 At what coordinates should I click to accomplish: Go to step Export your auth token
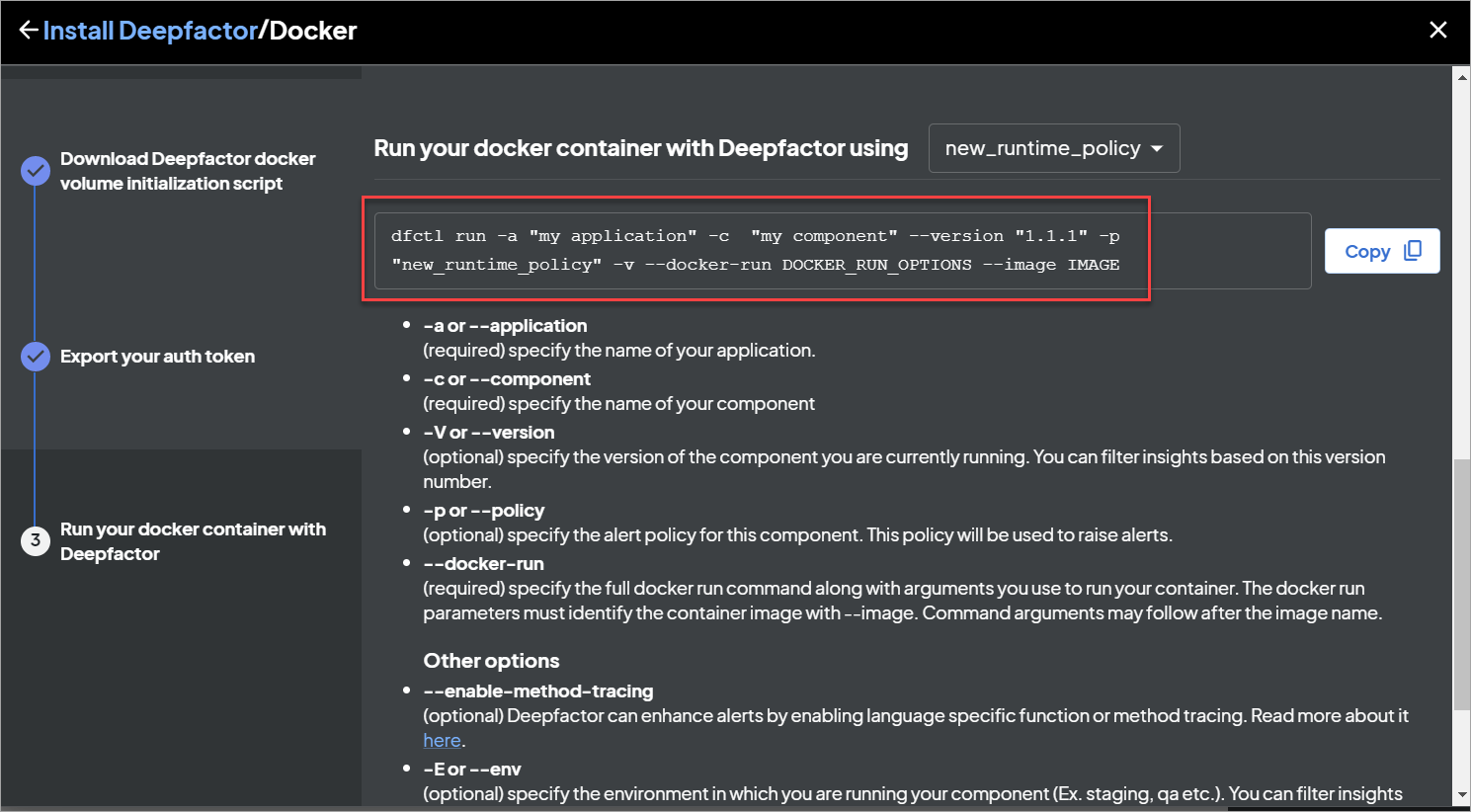click(157, 357)
